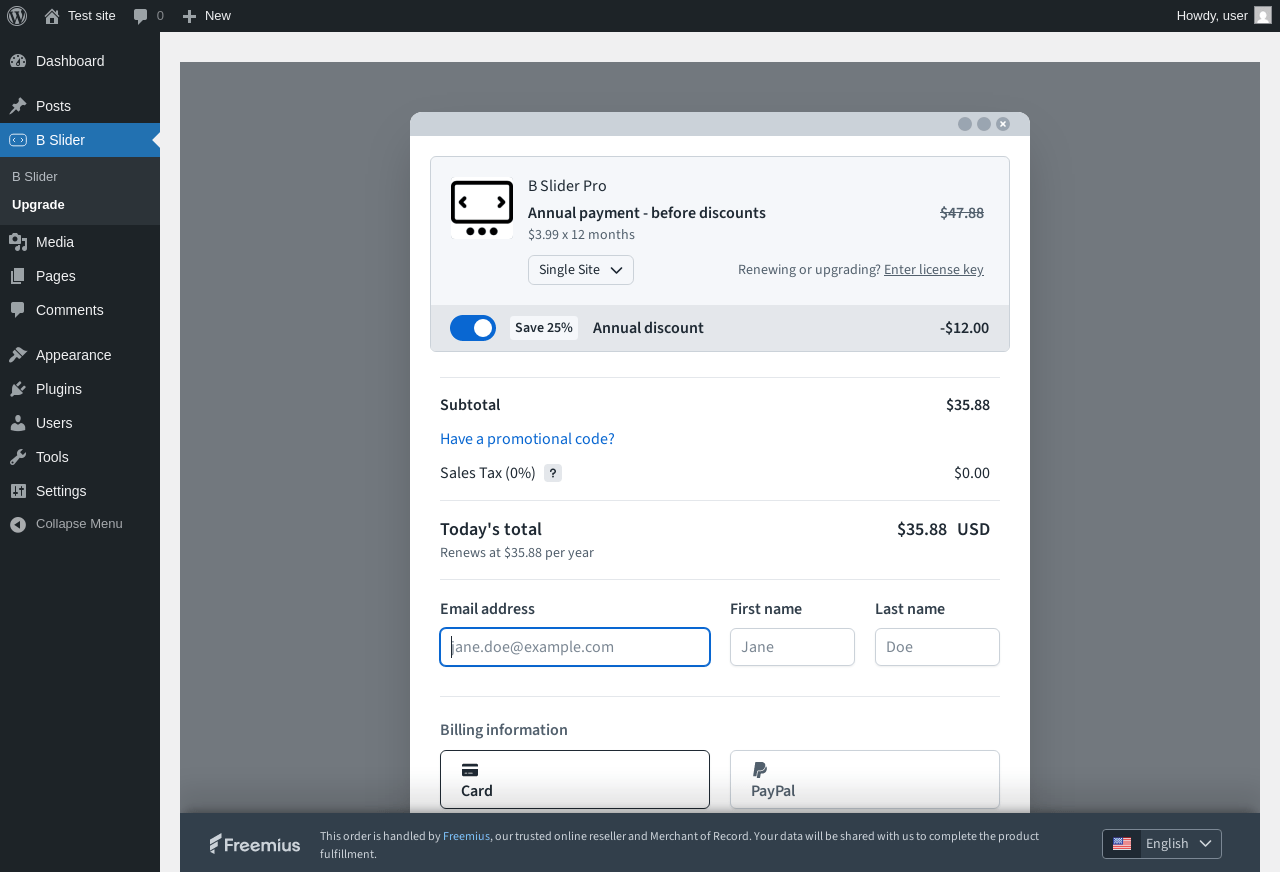1280x872 pixels.
Task: Select PayPal payment method
Action: tap(865, 779)
